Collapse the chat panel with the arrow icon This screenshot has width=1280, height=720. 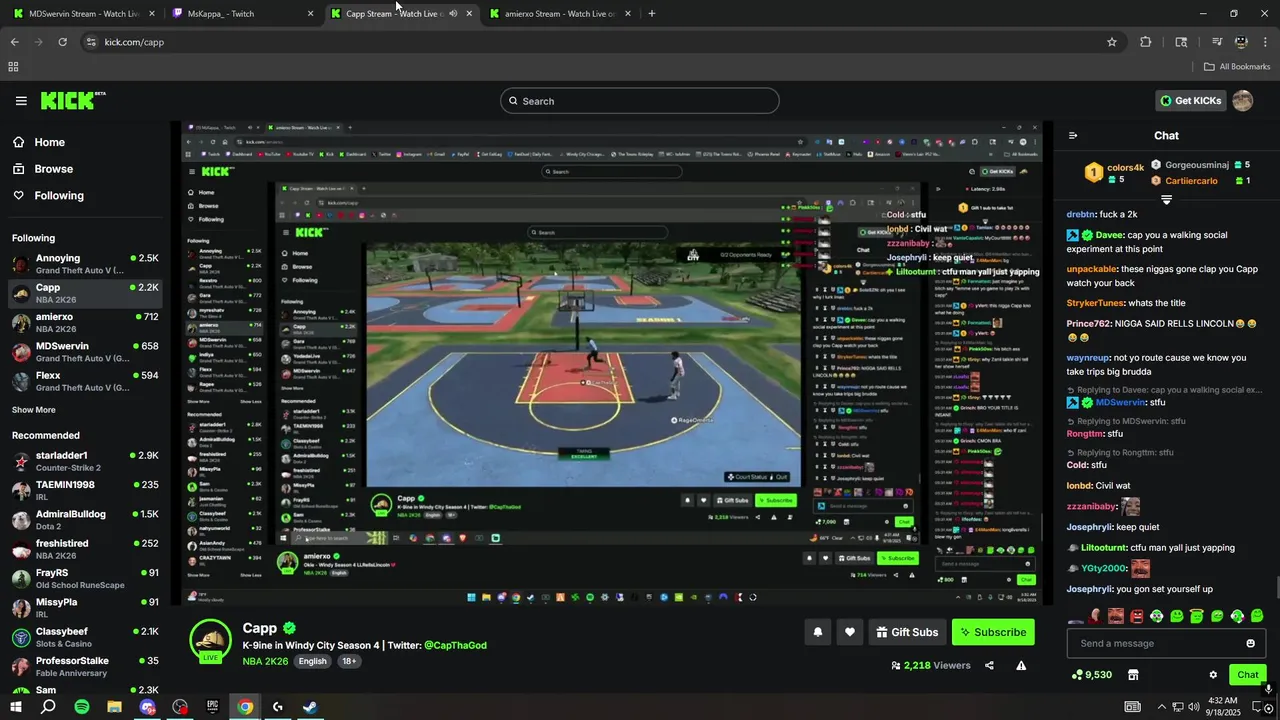tap(1073, 136)
